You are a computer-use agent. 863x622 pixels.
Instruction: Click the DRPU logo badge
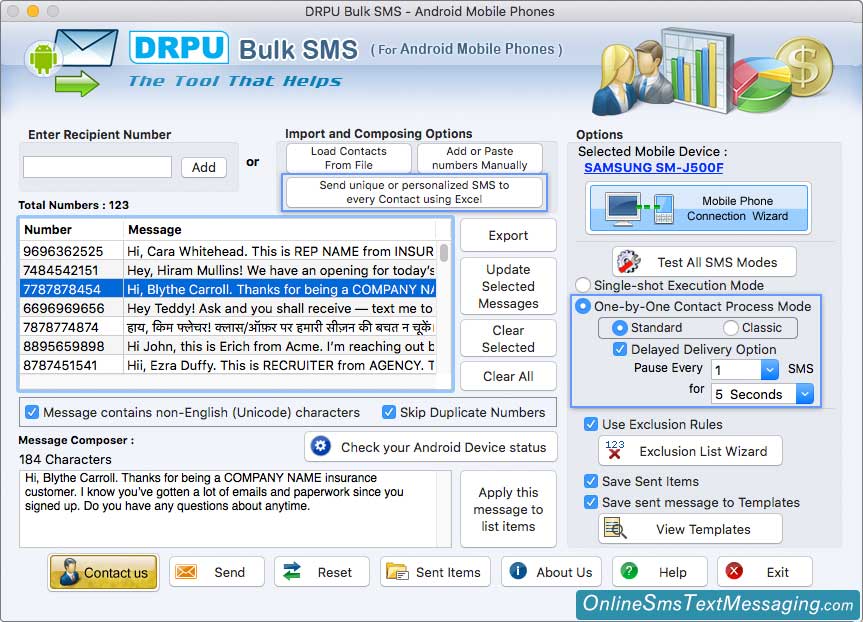179,47
